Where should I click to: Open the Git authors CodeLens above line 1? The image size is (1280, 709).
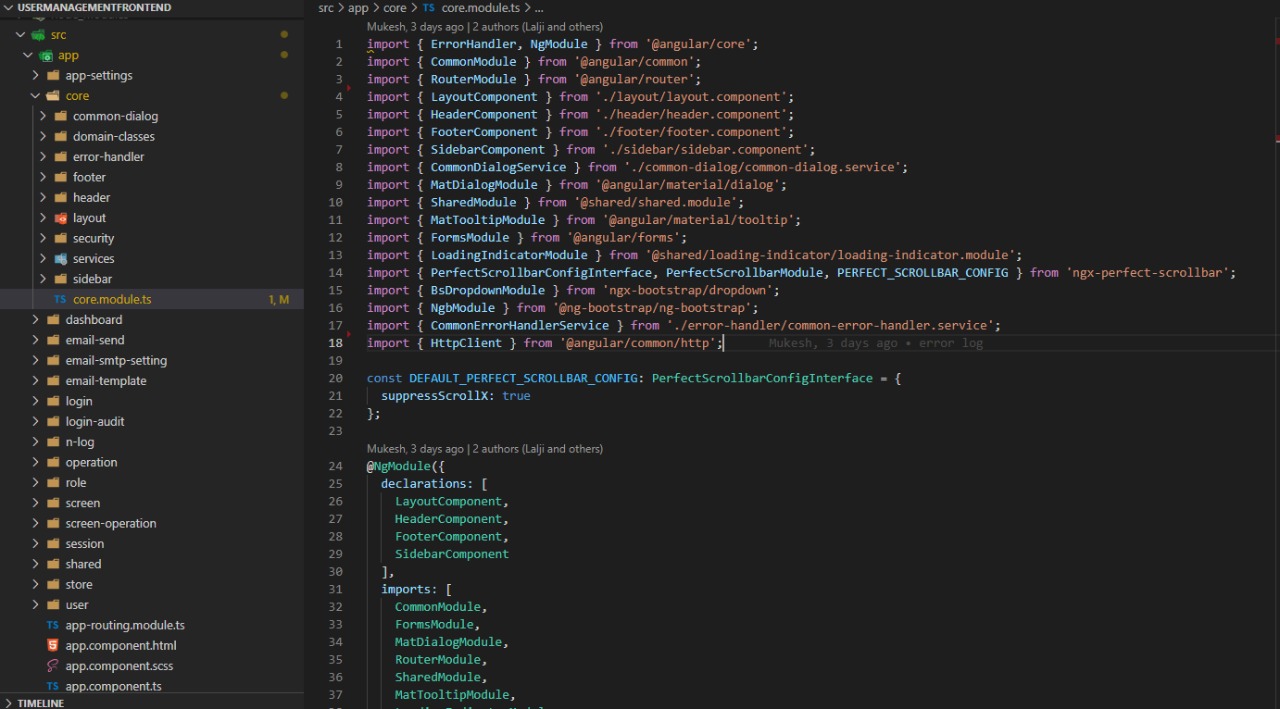click(485, 27)
